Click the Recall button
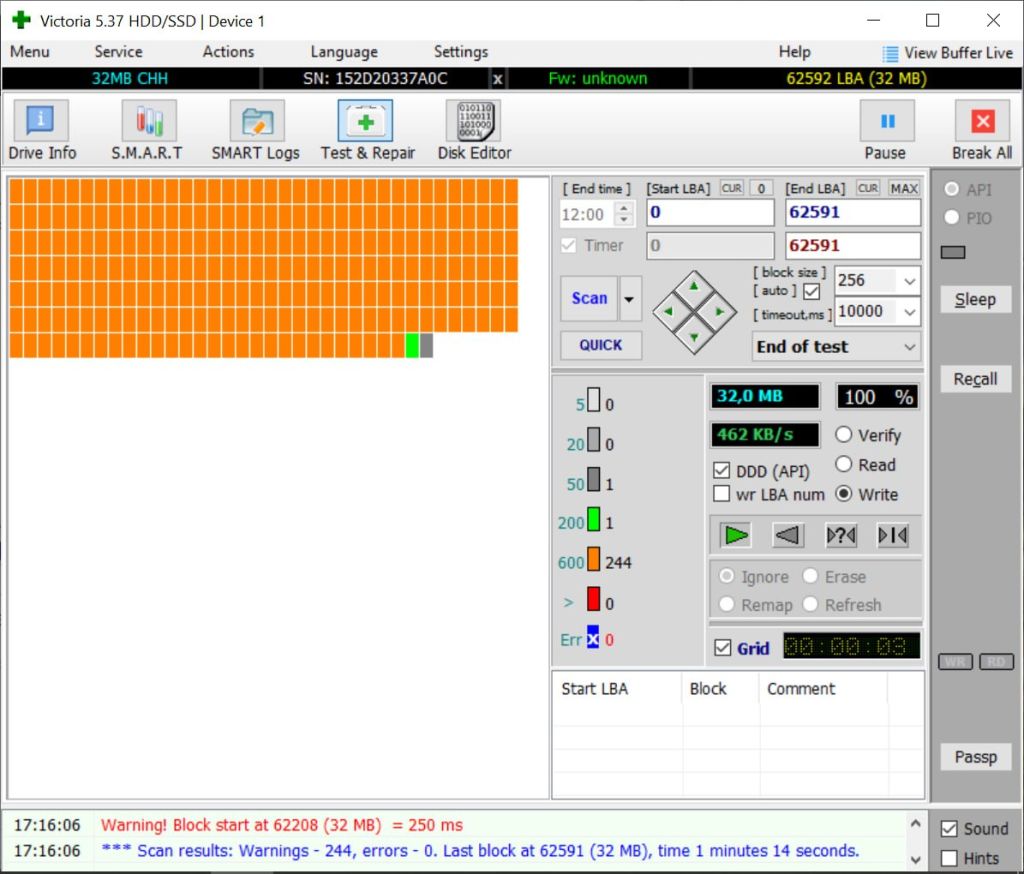Viewport: 1024px width, 874px height. tap(976, 380)
